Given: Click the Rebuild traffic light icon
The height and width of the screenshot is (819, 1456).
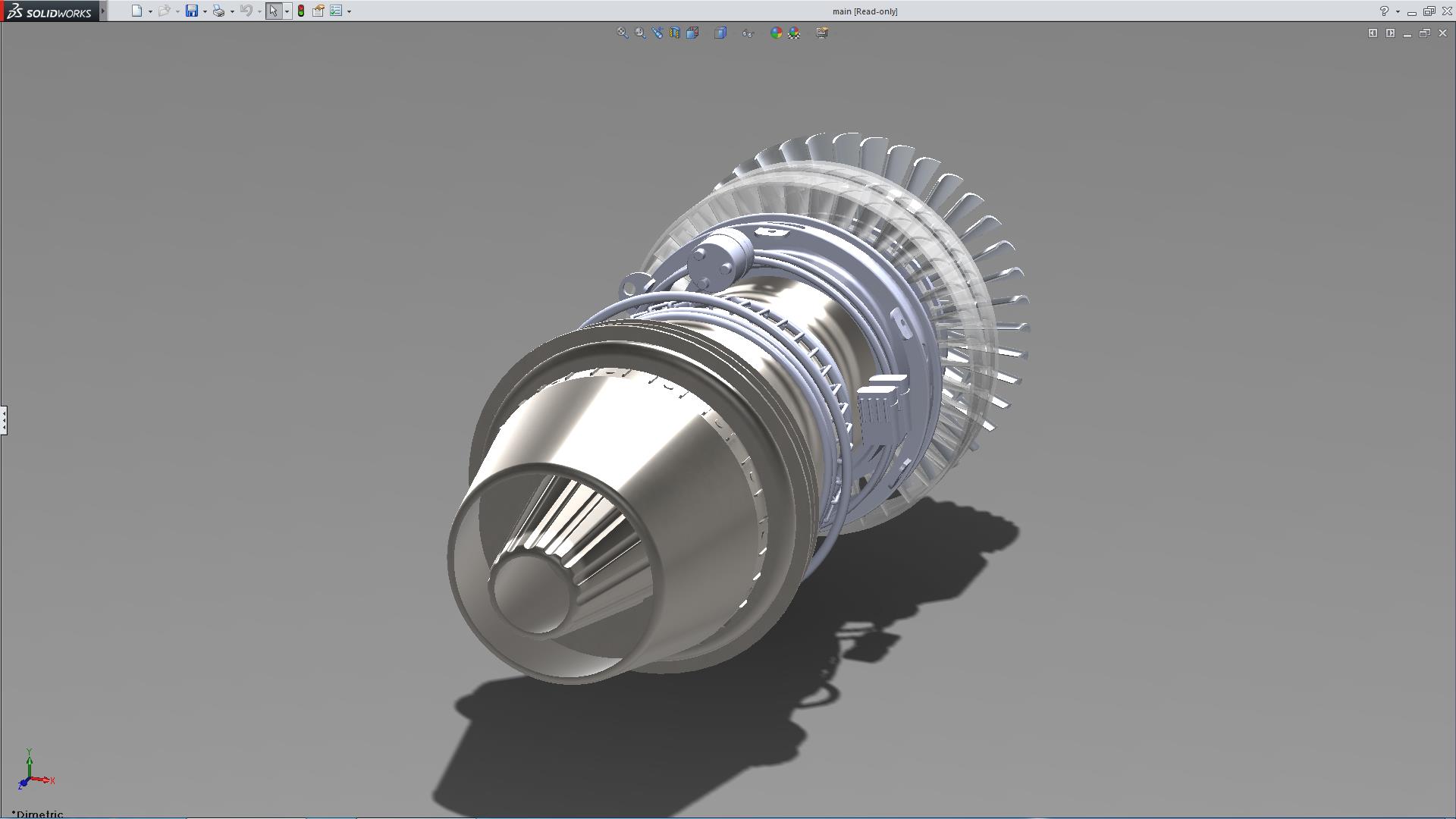Looking at the screenshot, I should [301, 11].
